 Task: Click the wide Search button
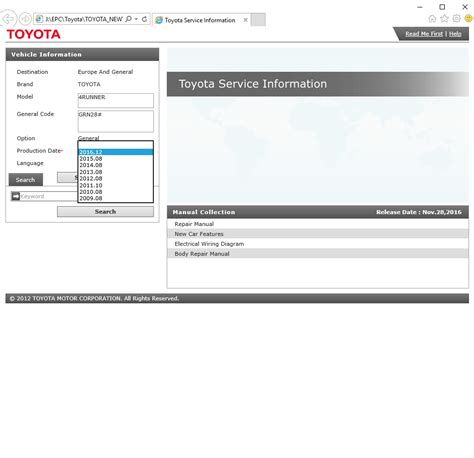pyautogui.click(x=105, y=212)
